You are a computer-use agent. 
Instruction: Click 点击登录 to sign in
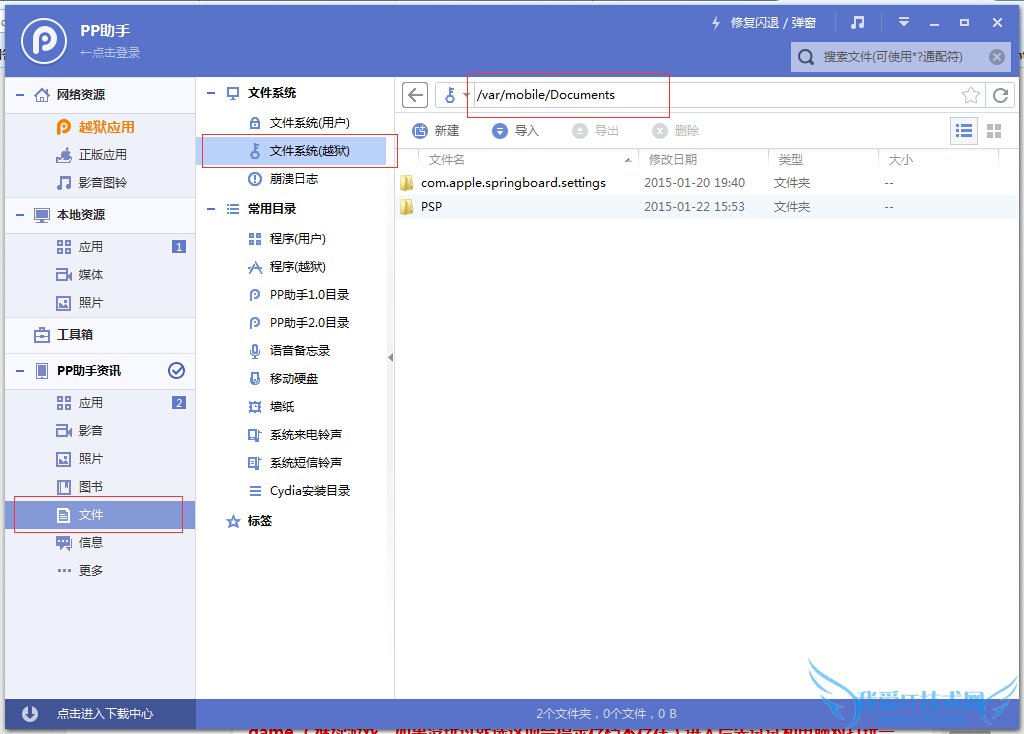pyautogui.click(x=110, y=52)
